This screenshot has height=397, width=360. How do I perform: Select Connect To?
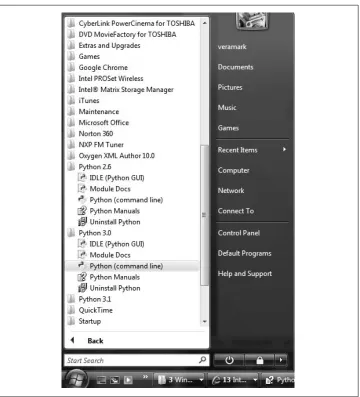pos(236,211)
